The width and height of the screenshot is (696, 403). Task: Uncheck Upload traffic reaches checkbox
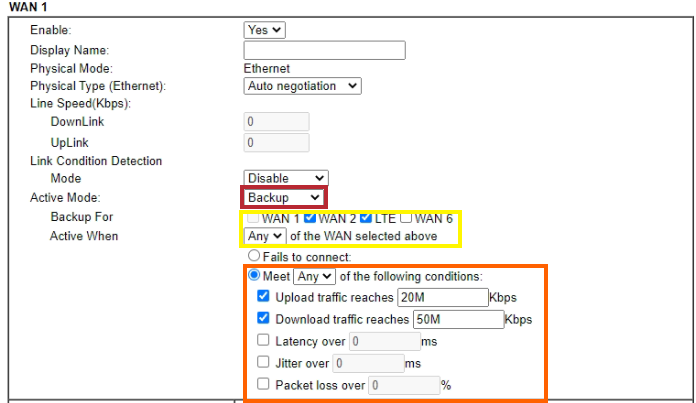[x=263, y=296]
